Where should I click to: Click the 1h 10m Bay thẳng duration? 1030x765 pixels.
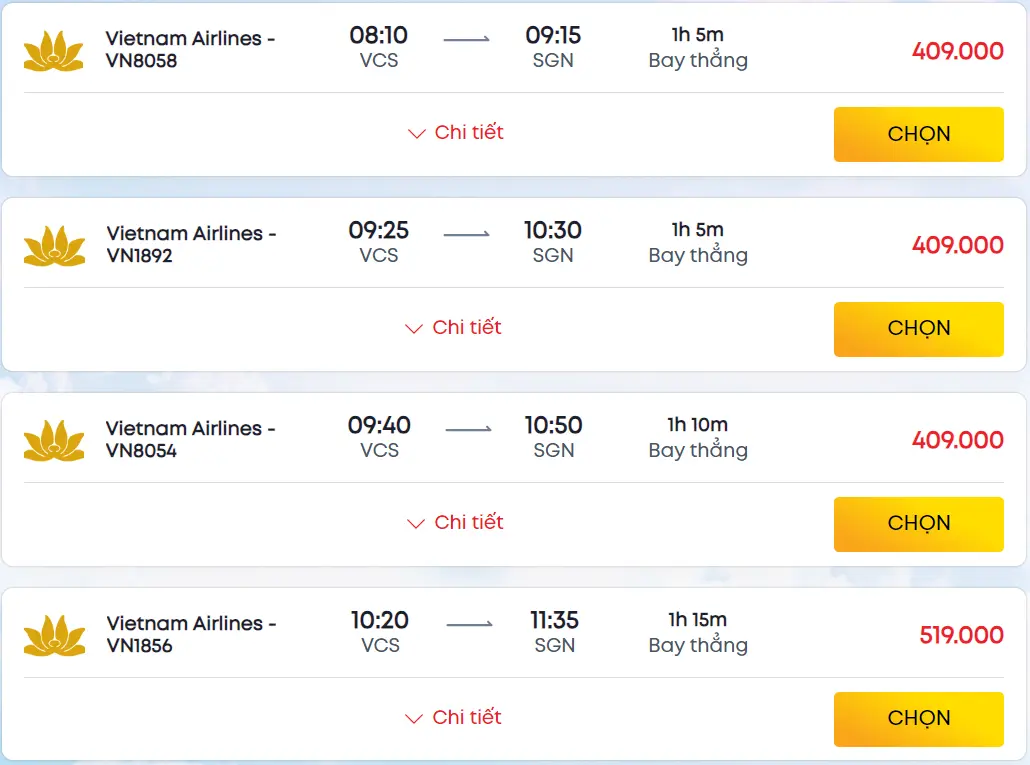[698, 438]
